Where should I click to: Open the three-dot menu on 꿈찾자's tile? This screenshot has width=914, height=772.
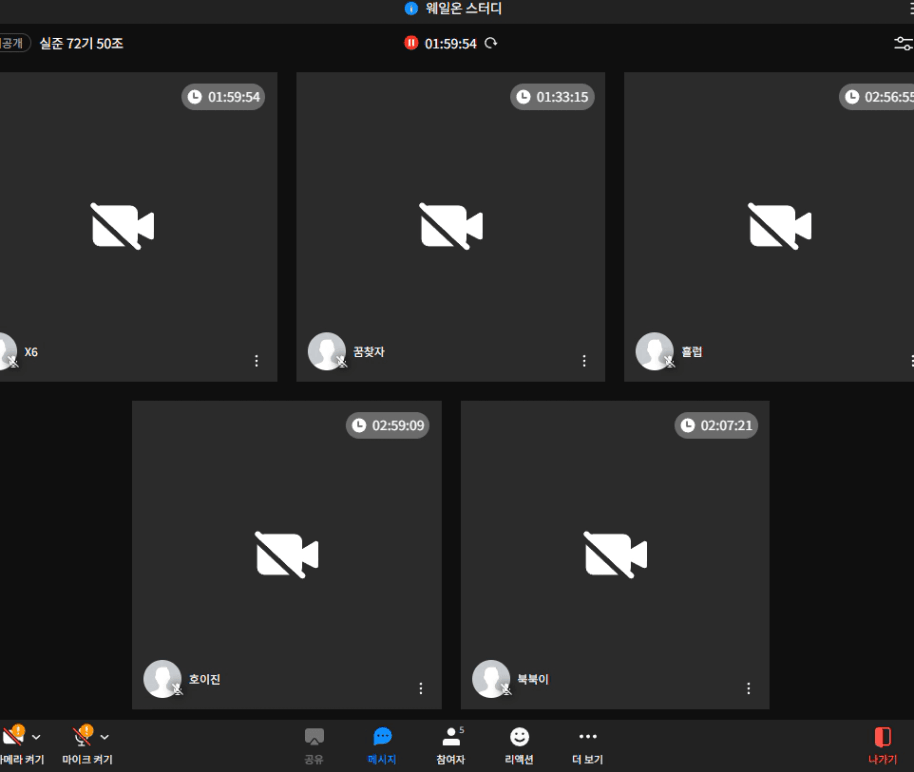[585, 361]
